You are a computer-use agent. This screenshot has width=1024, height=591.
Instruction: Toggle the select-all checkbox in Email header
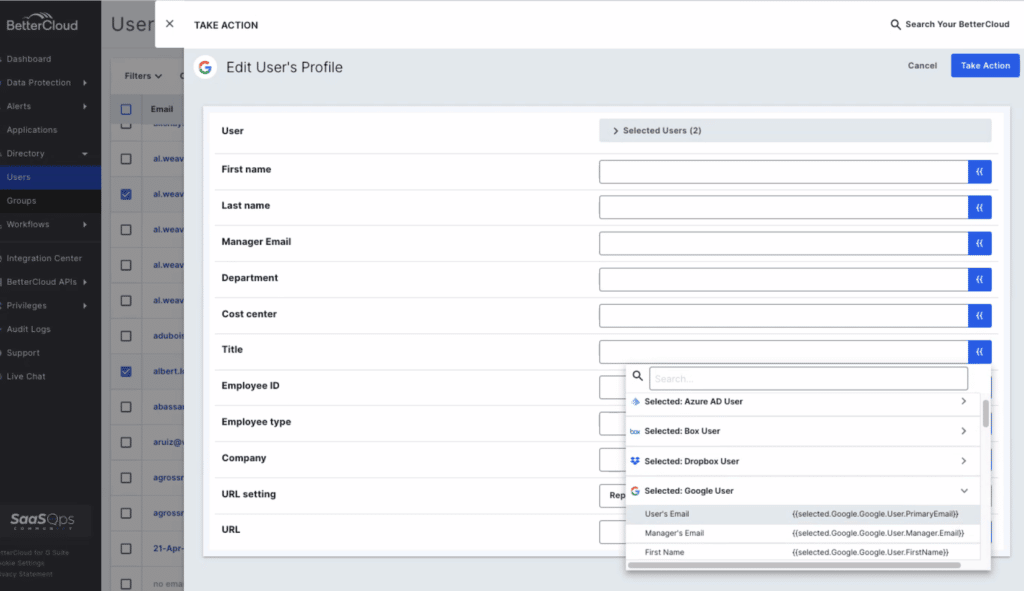[x=126, y=109]
